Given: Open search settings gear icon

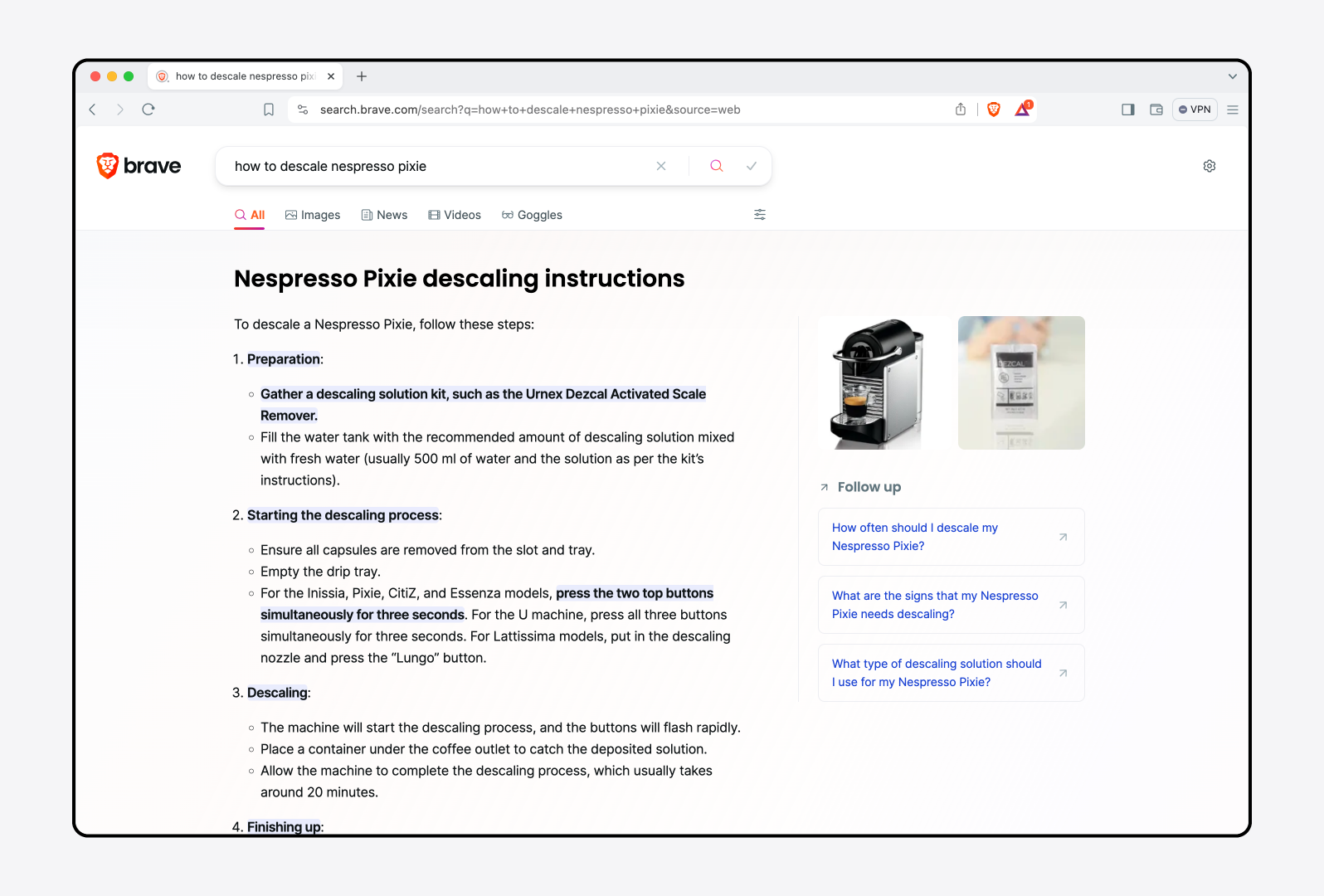Looking at the screenshot, I should 1210,166.
